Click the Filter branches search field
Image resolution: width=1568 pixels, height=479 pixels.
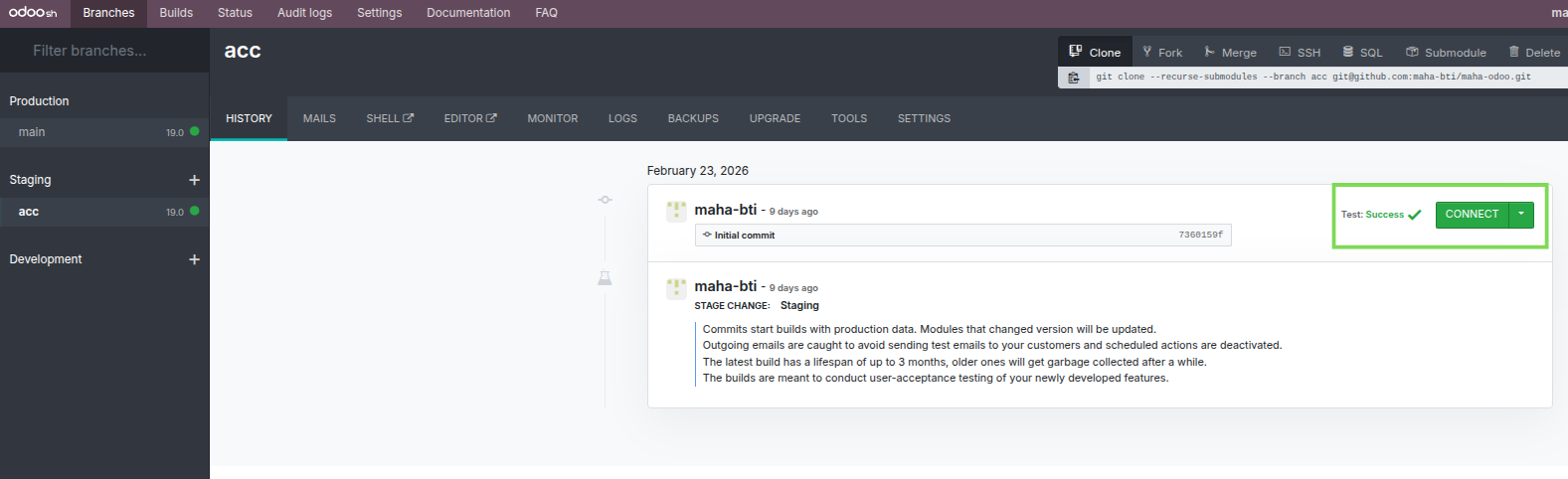coord(104,51)
